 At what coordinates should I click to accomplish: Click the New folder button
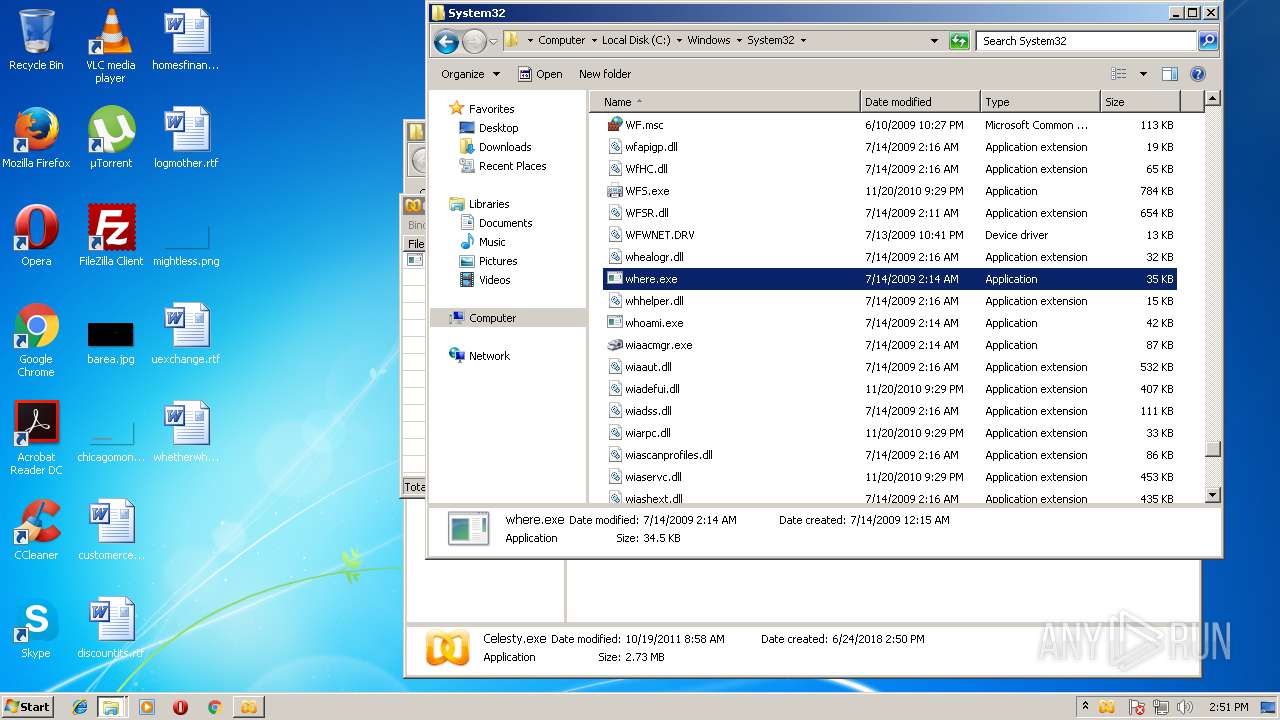click(x=605, y=74)
